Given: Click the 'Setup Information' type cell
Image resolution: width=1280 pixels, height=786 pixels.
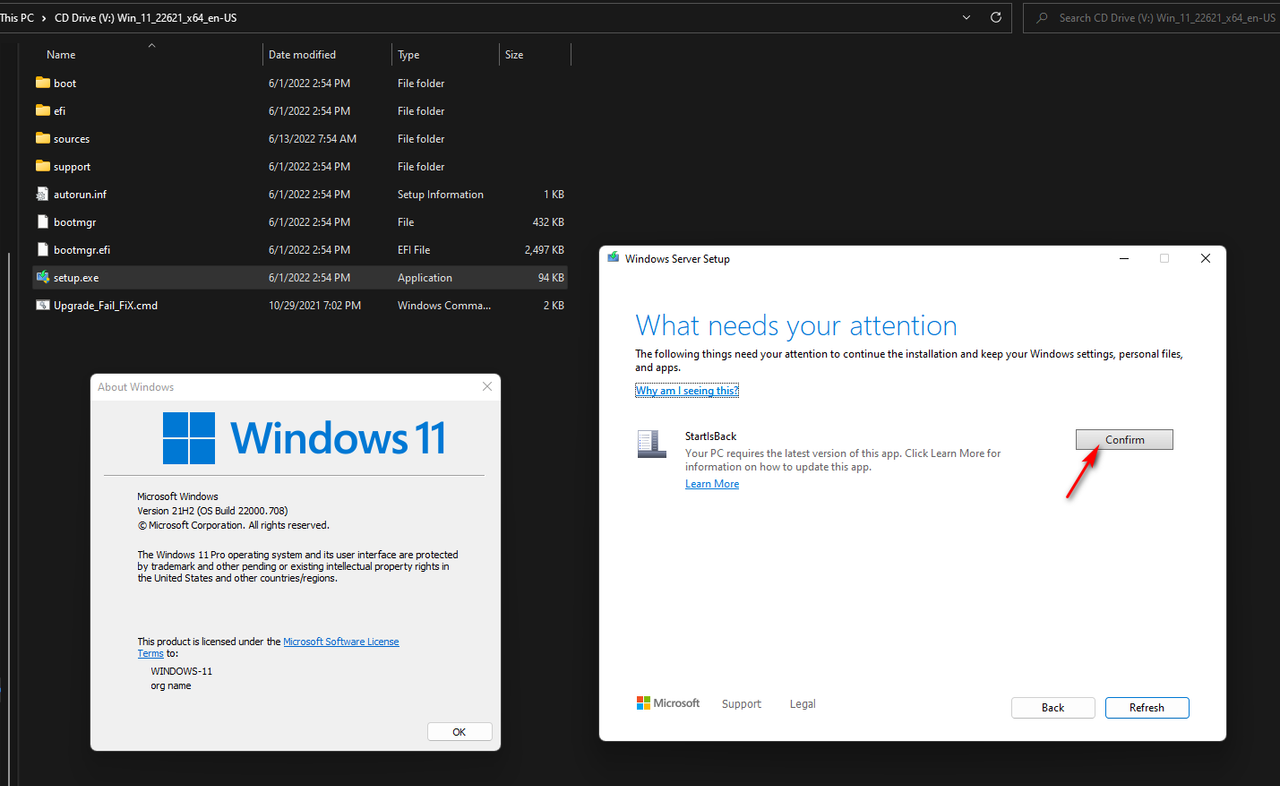Looking at the screenshot, I should point(440,195).
